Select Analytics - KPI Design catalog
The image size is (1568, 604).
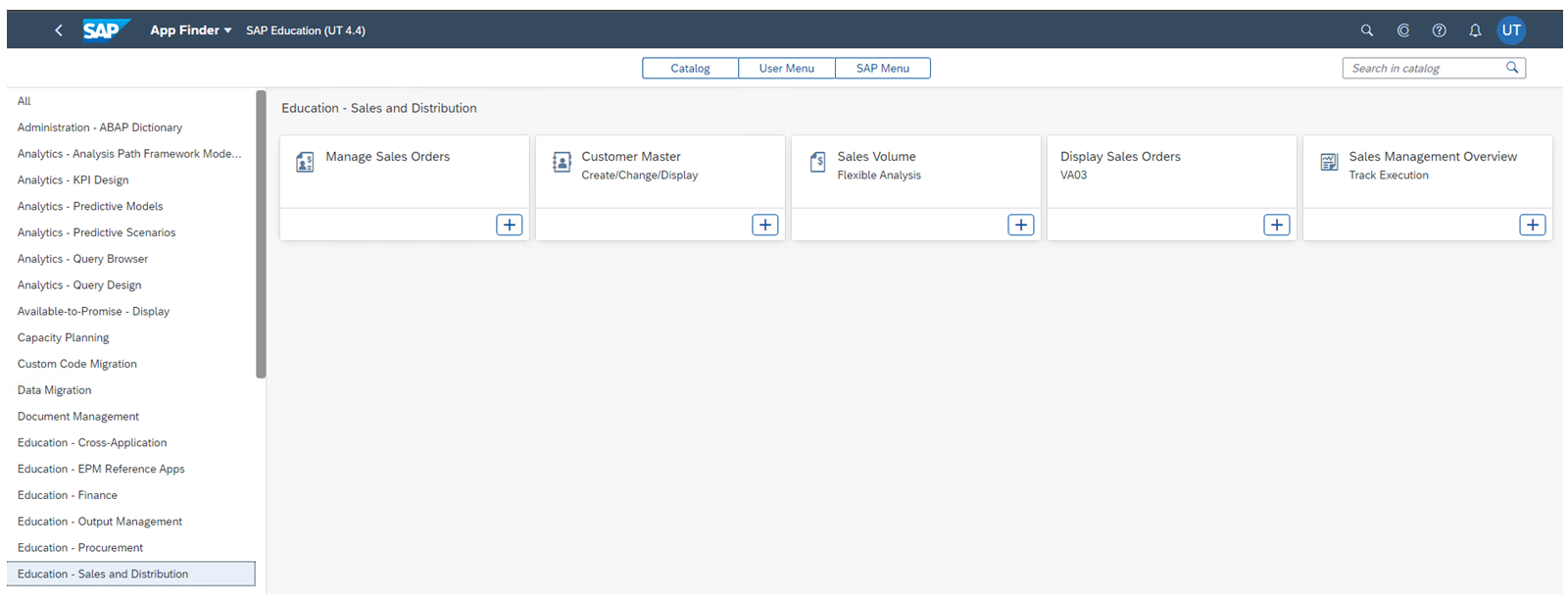tap(130, 180)
